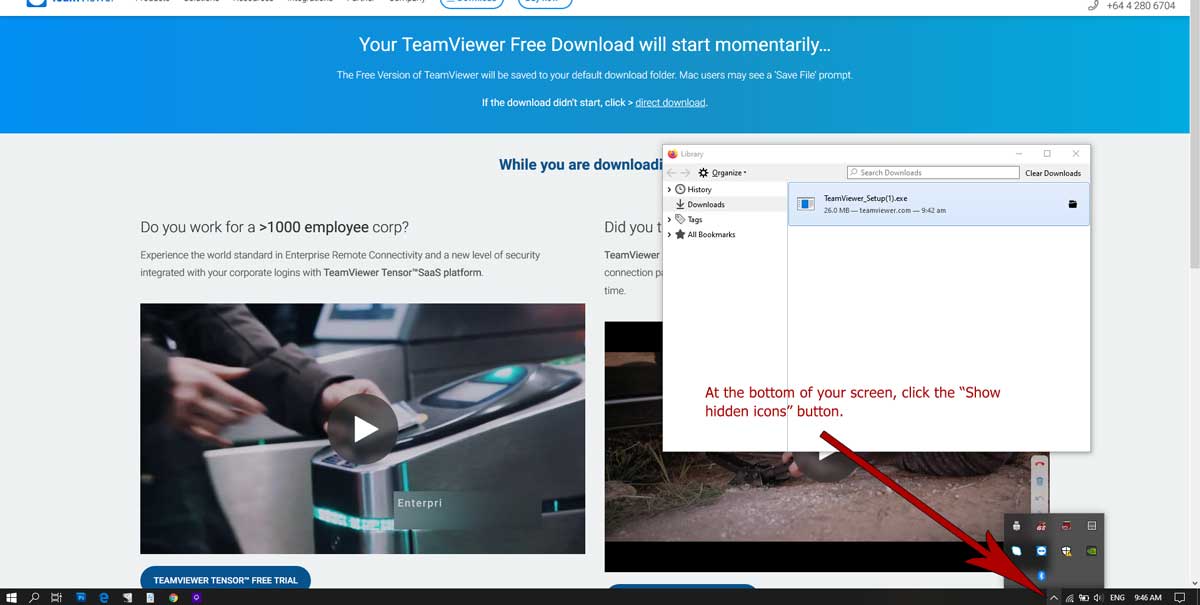Click the ENG language indicator

[x=1117, y=597]
